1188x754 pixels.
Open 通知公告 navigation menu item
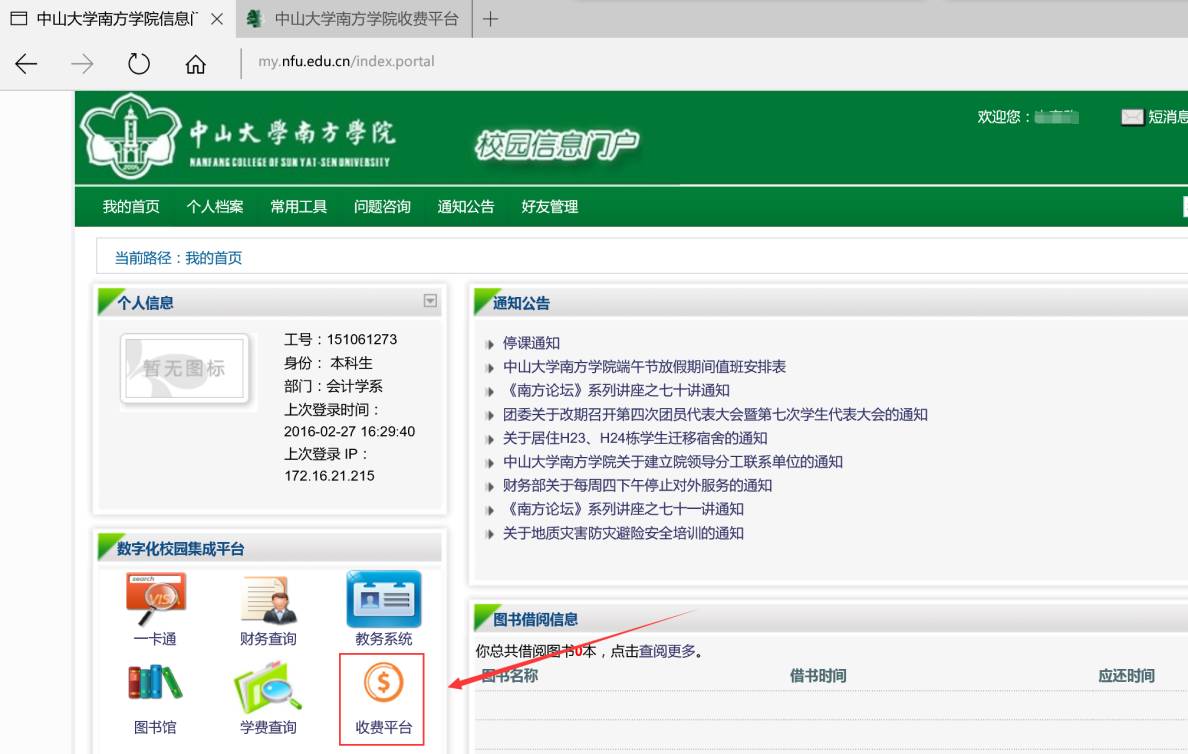point(466,207)
